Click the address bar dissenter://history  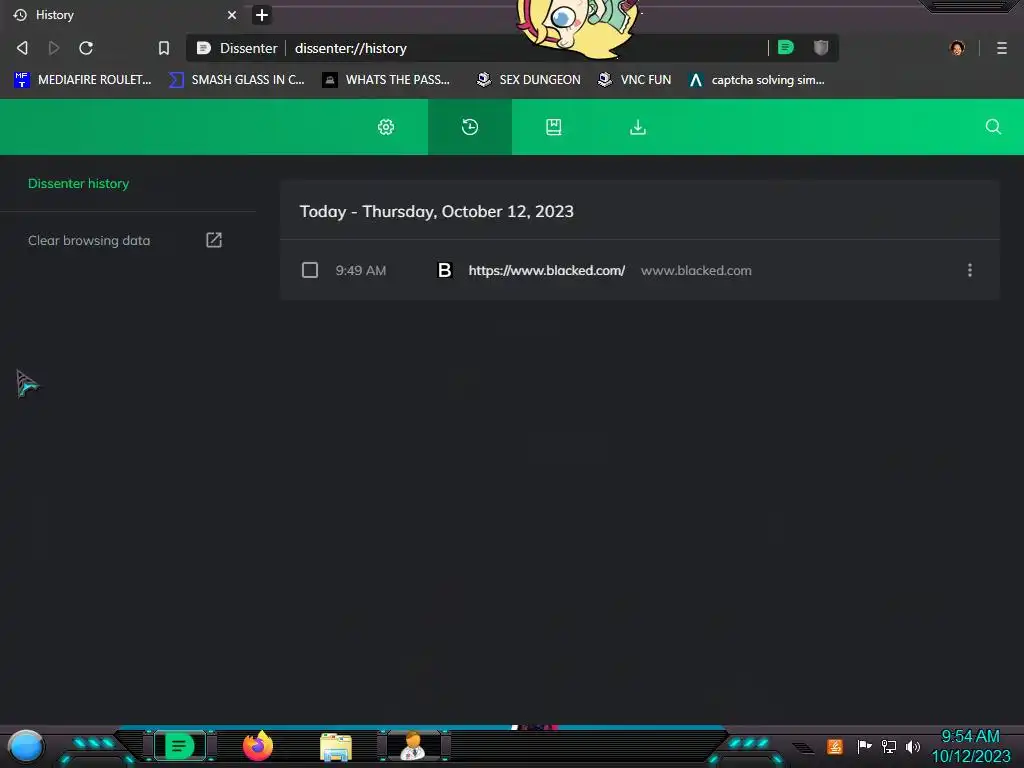click(351, 48)
